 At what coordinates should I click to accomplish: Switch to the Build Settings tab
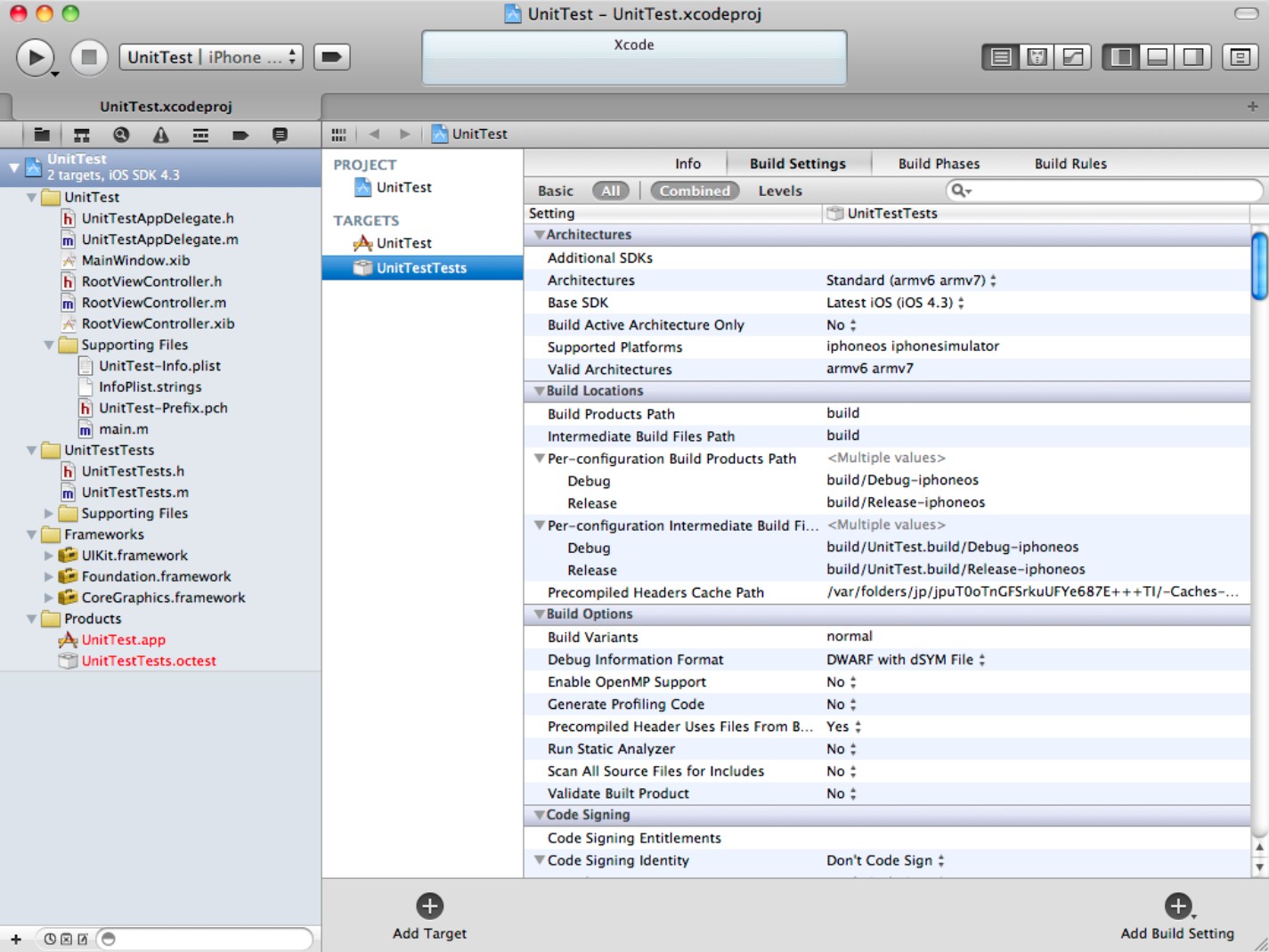coord(798,164)
